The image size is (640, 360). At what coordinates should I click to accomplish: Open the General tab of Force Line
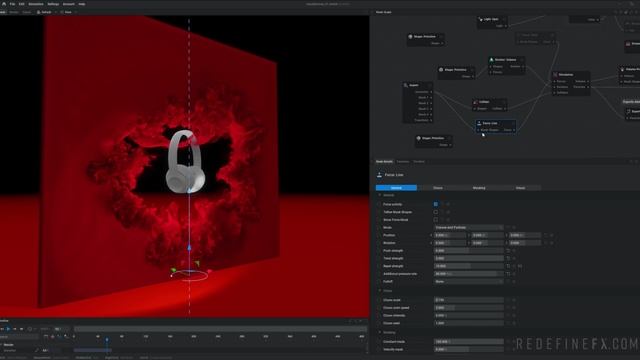[396, 188]
